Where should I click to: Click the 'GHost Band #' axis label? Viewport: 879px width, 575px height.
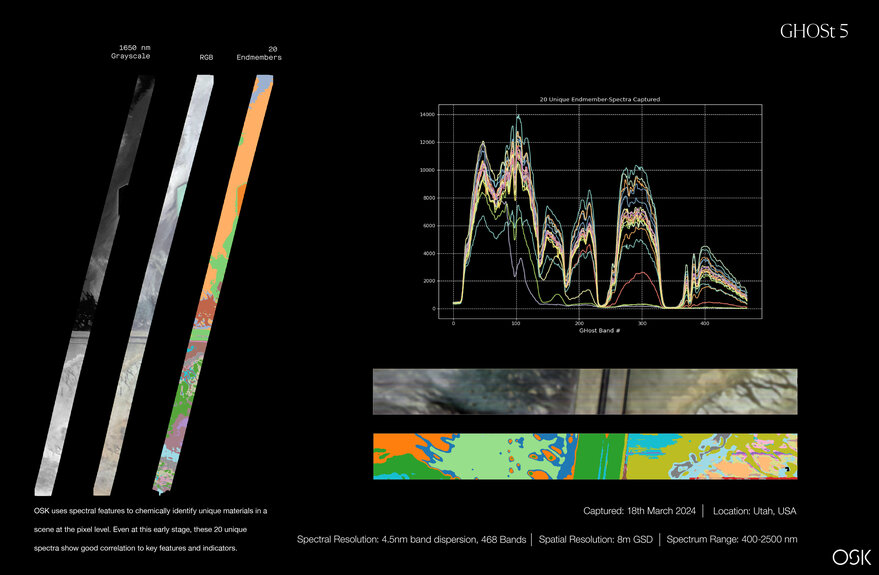pyautogui.click(x=599, y=331)
